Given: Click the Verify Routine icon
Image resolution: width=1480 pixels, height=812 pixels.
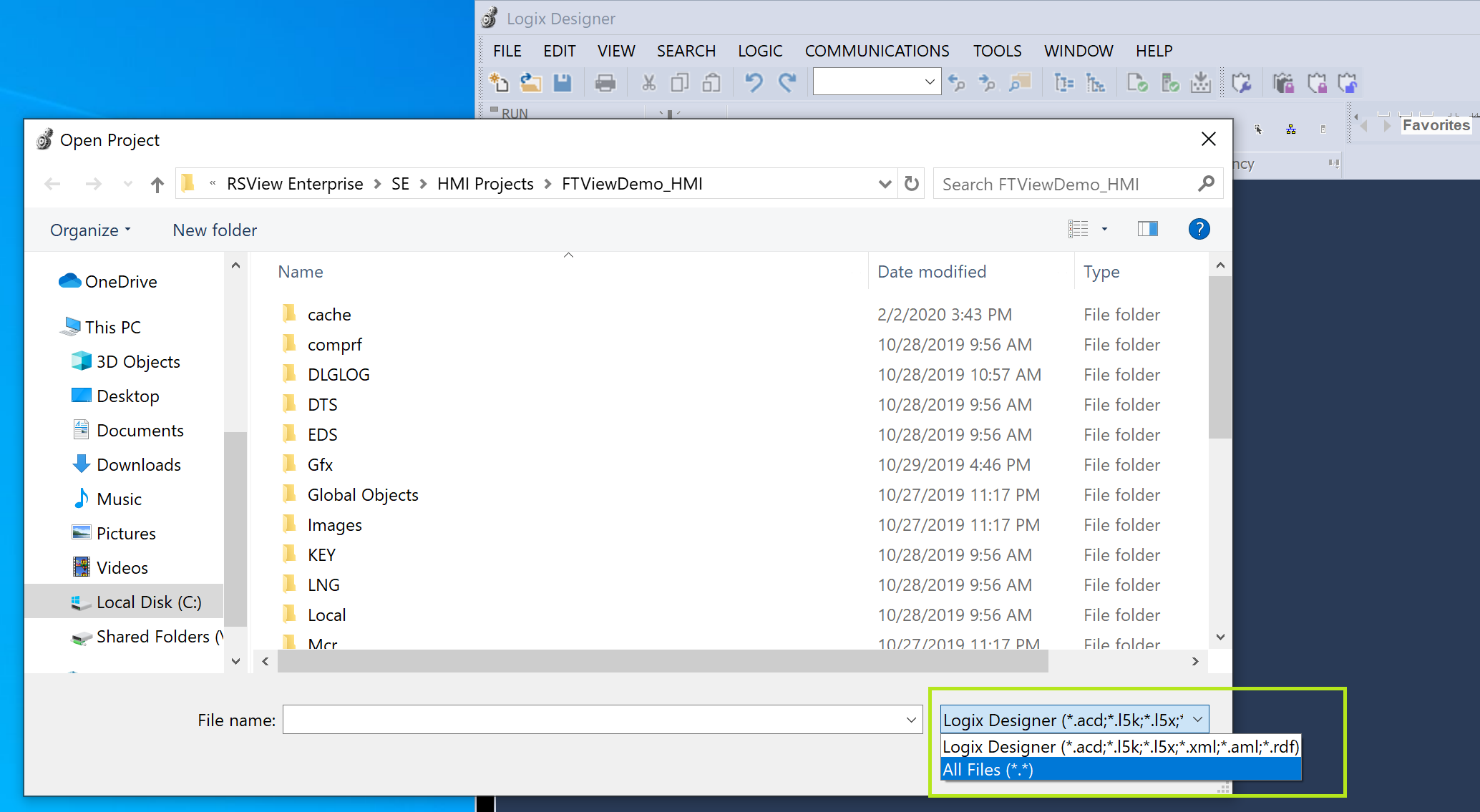Looking at the screenshot, I should (1138, 83).
